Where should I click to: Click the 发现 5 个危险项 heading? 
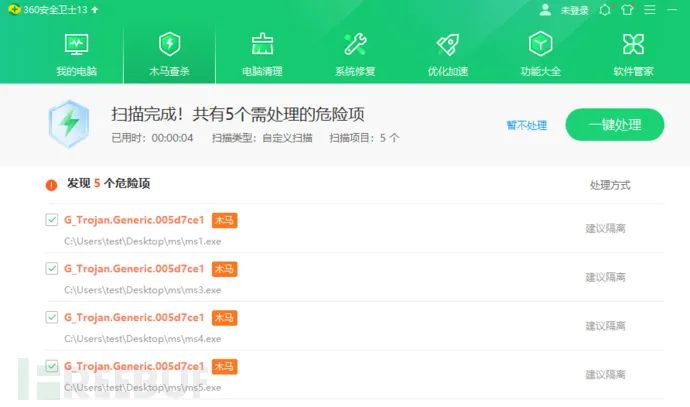tap(108, 183)
